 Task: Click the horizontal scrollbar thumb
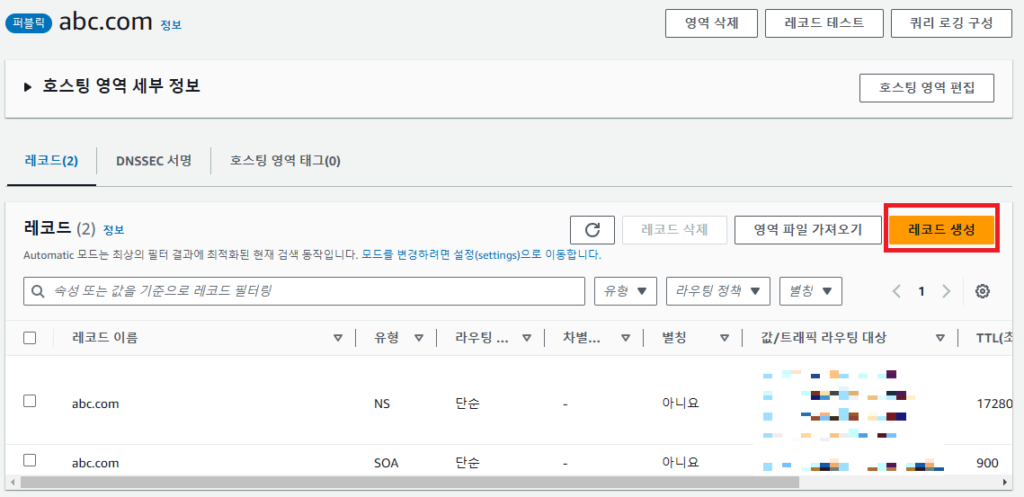click(x=409, y=482)
